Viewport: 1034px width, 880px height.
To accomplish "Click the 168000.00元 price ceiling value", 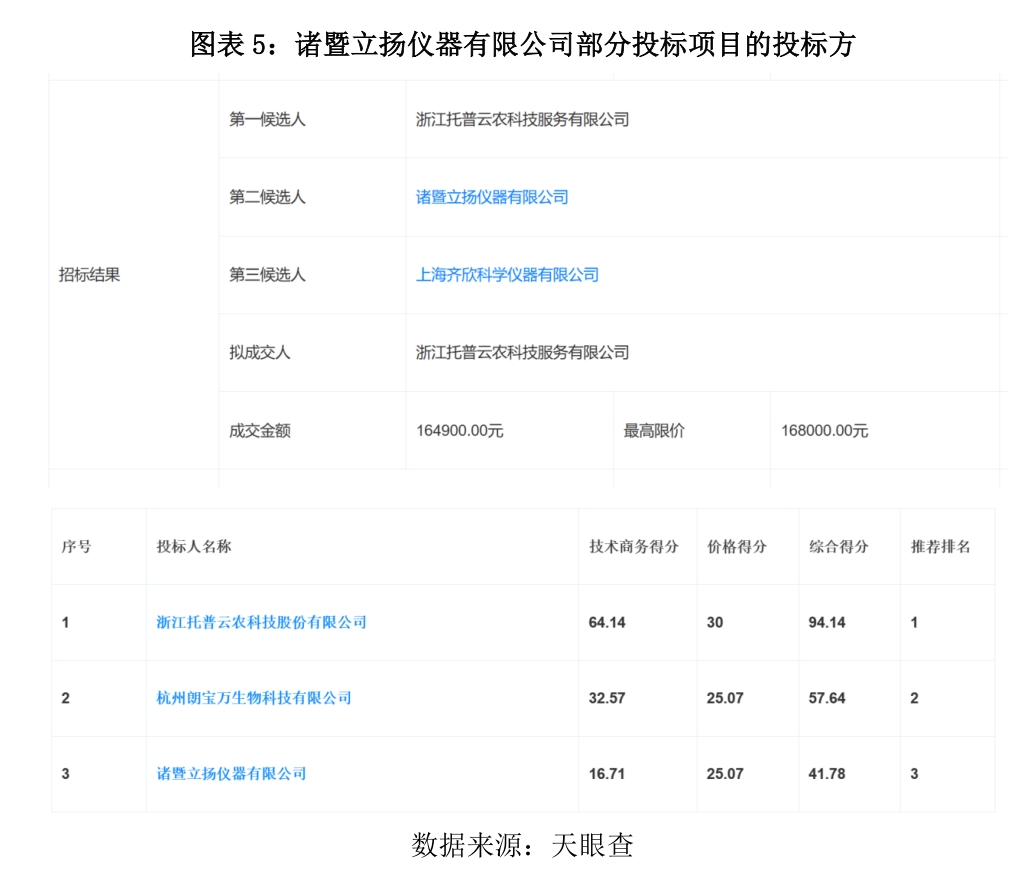I will click(824, 431).
